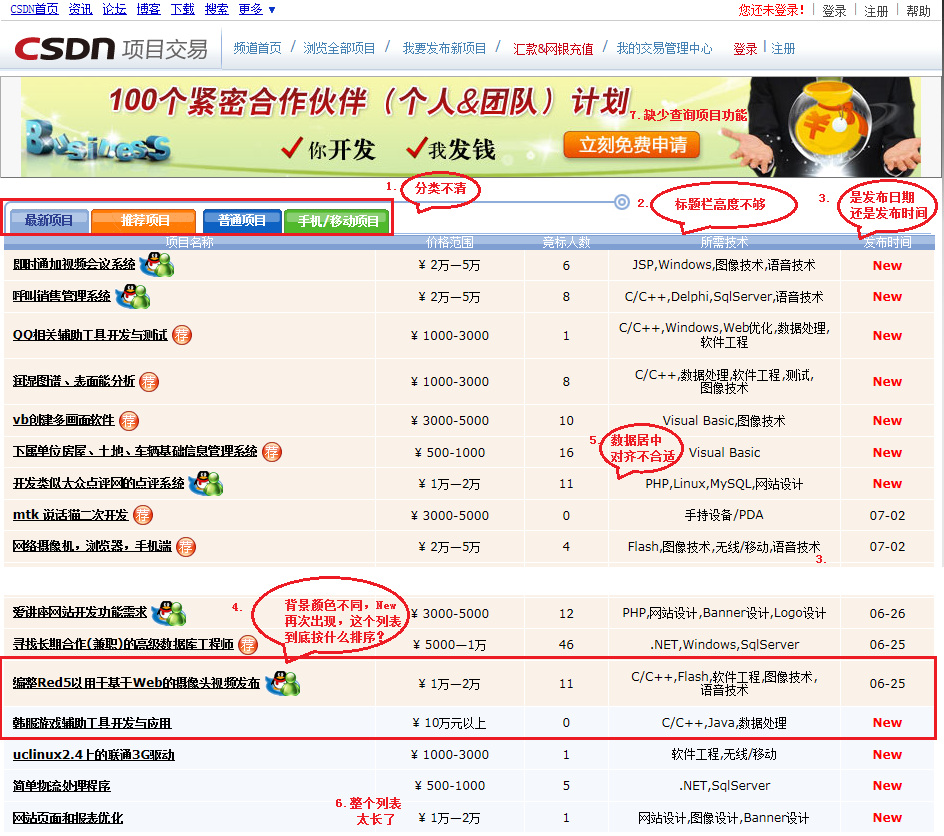Viewport: 944px width, 836px height.
Task: Click the 竞标人数 column header
Action: click(566, 242)
